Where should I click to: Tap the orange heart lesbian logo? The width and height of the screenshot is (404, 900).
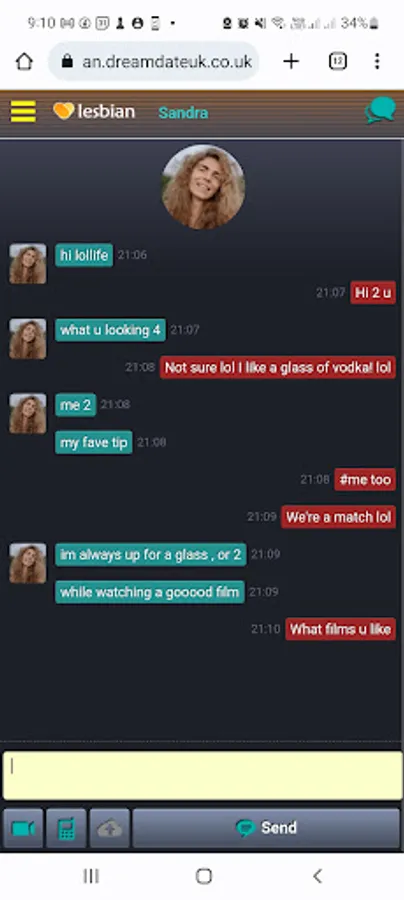[94, 111]
